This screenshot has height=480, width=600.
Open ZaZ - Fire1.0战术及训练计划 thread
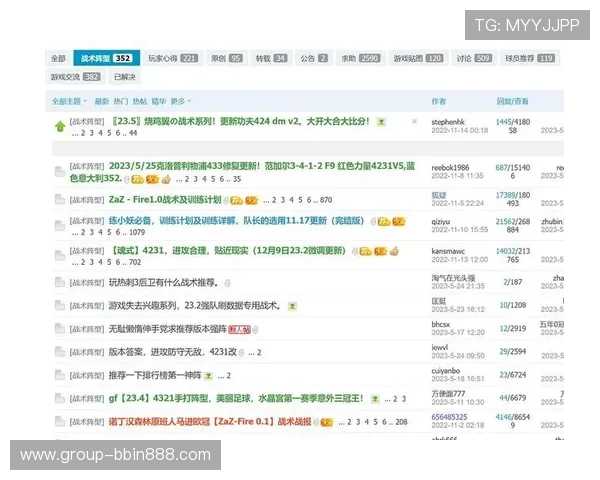point(165,199)
